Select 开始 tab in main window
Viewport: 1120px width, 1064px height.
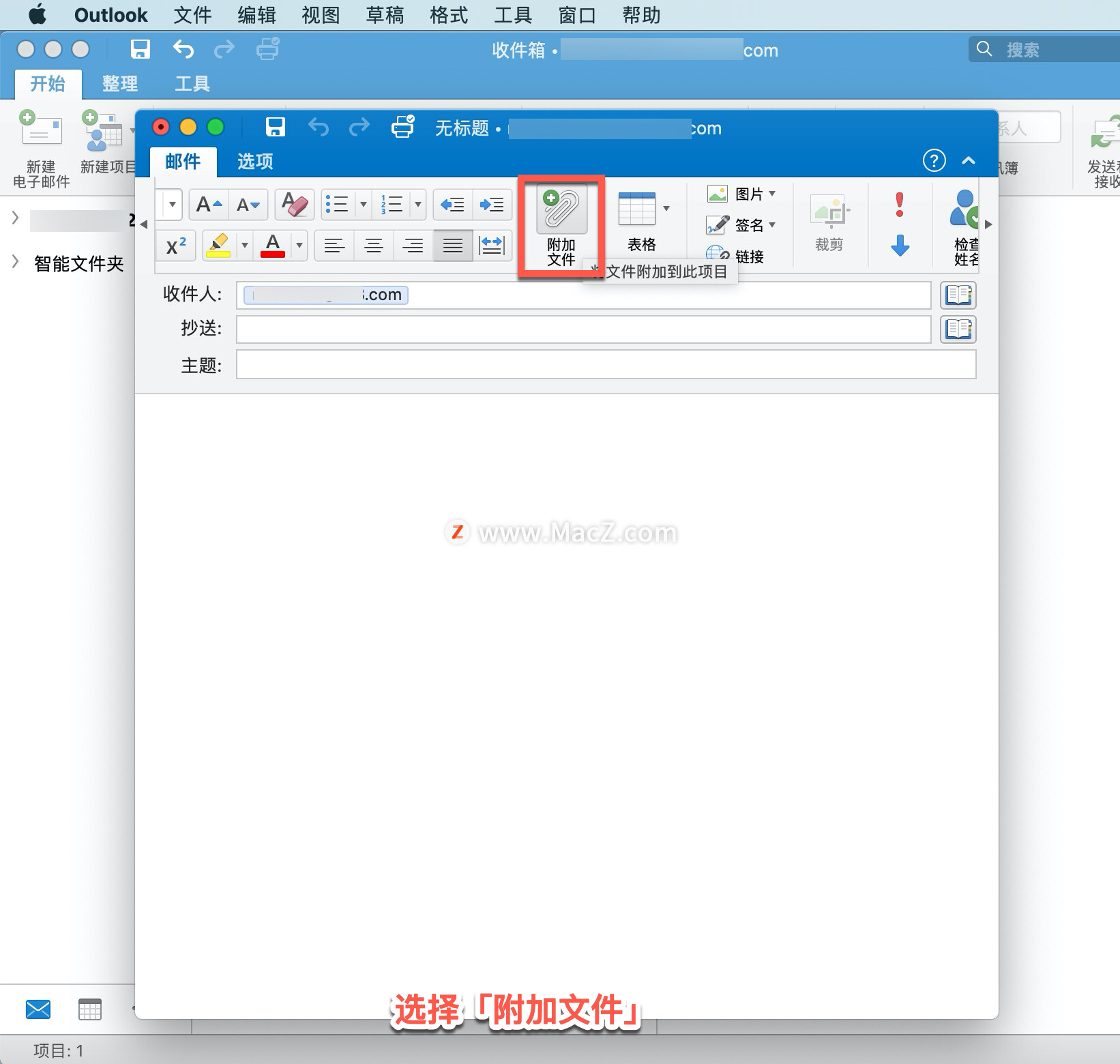pos(48,84)
